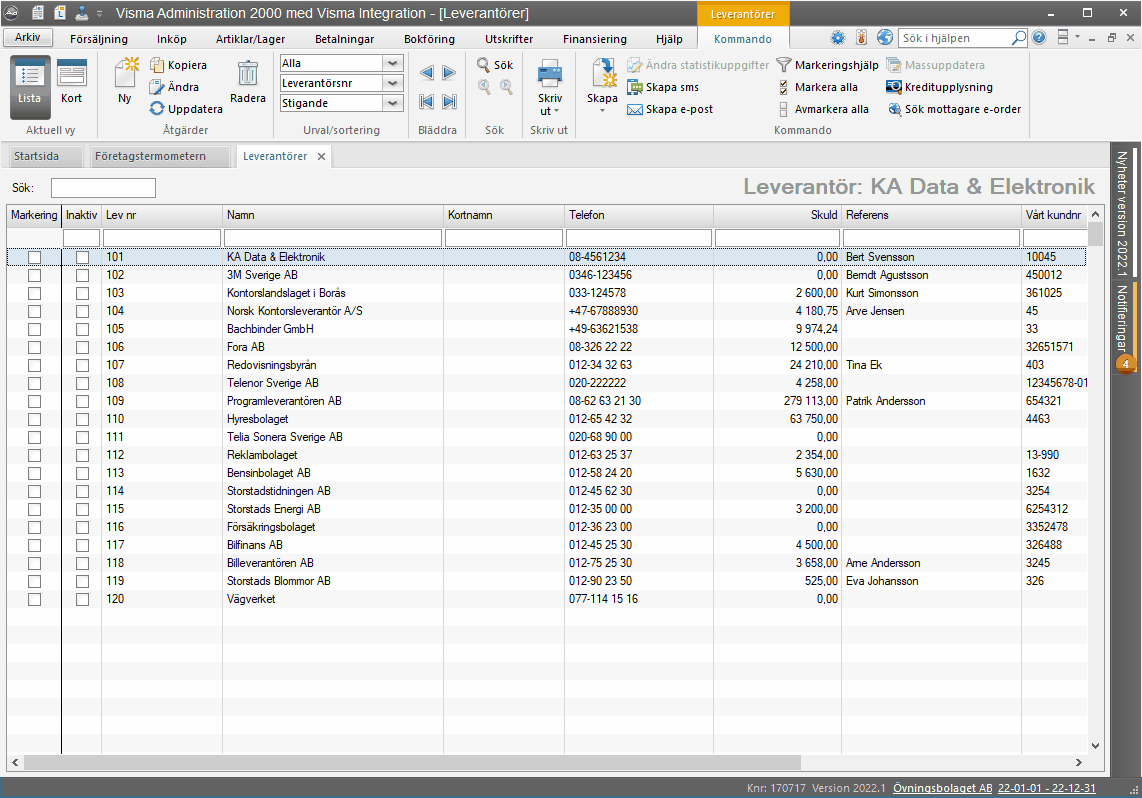Click the Ändra edit icon
This screenshot has height=798, width=1142.
(x=157, y=87)
